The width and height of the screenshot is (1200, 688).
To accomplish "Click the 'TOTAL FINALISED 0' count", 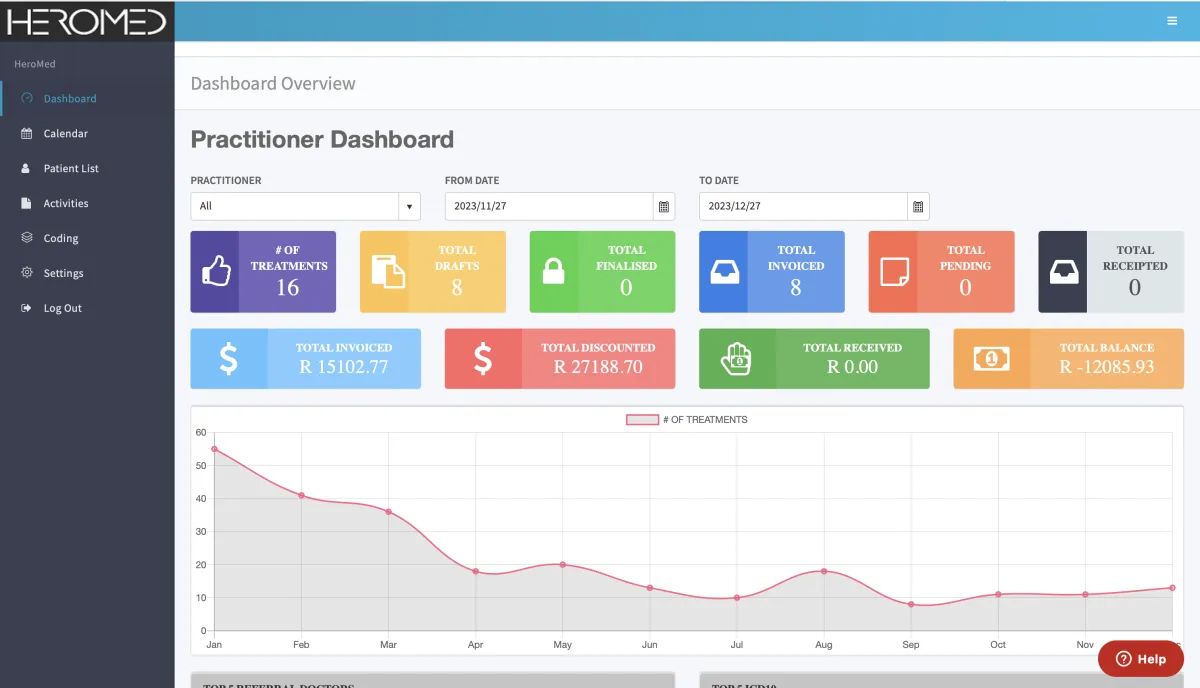I will pos(626,288).
